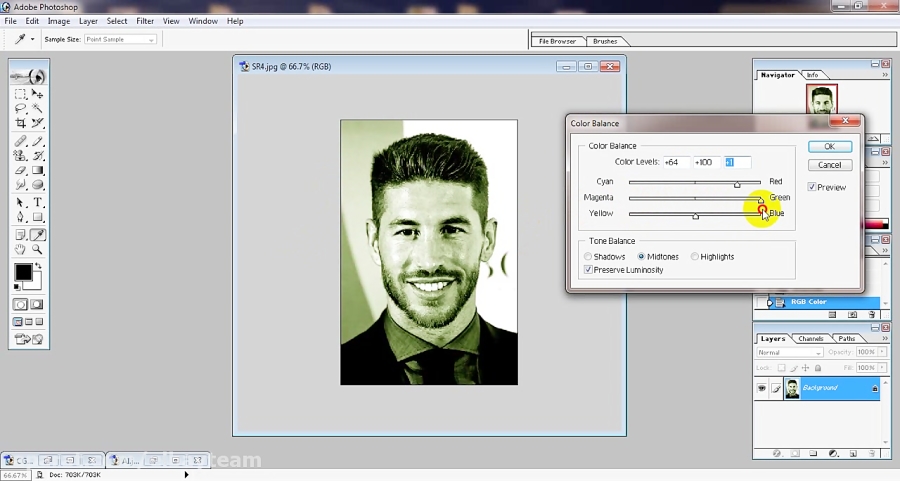
Task: Open the Layer menu
Action: (x=88, y=21)
